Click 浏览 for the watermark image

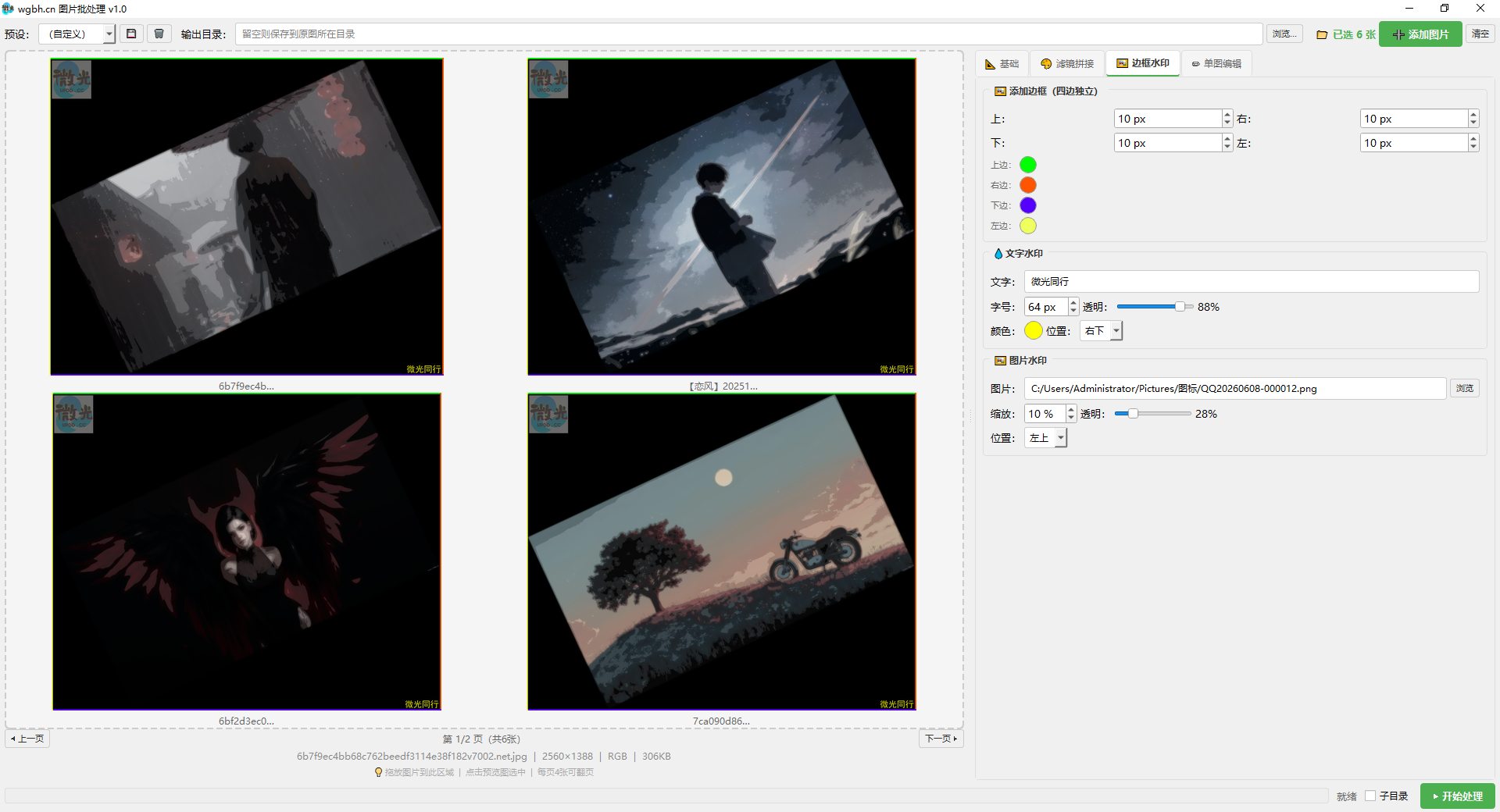(x=1465, y=388)
